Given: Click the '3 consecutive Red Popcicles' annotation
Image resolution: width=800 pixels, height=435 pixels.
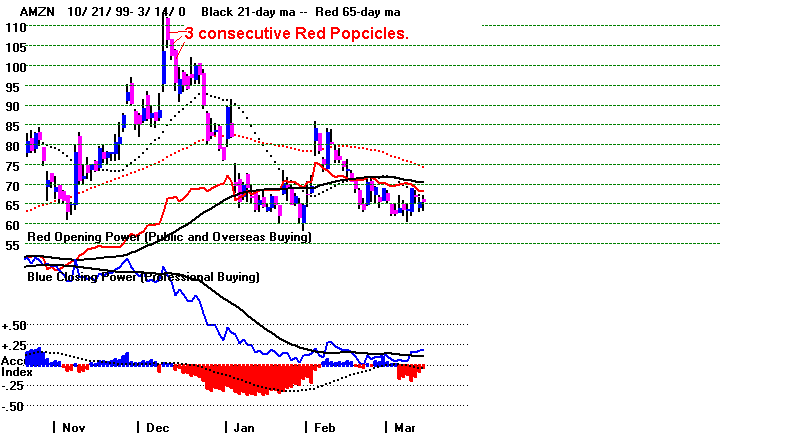Looking at the screenshot, I should pos(295,34).
